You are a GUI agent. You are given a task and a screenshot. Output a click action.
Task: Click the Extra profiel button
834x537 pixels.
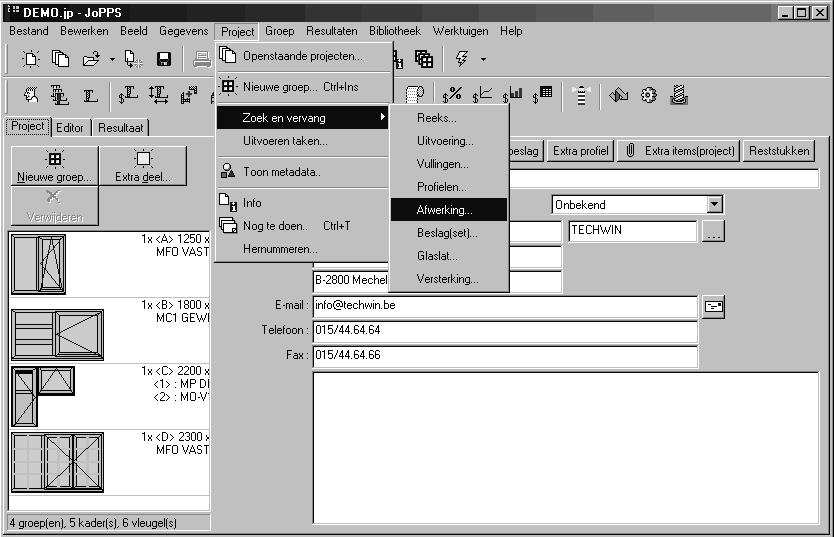click(580, 151)
